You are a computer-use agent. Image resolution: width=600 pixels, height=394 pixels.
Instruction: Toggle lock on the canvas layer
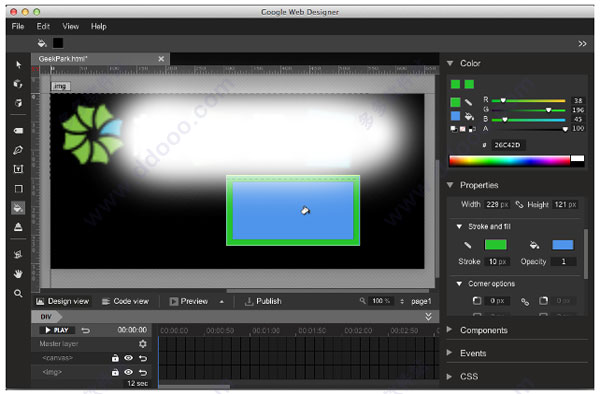click(x=115, y=358)
